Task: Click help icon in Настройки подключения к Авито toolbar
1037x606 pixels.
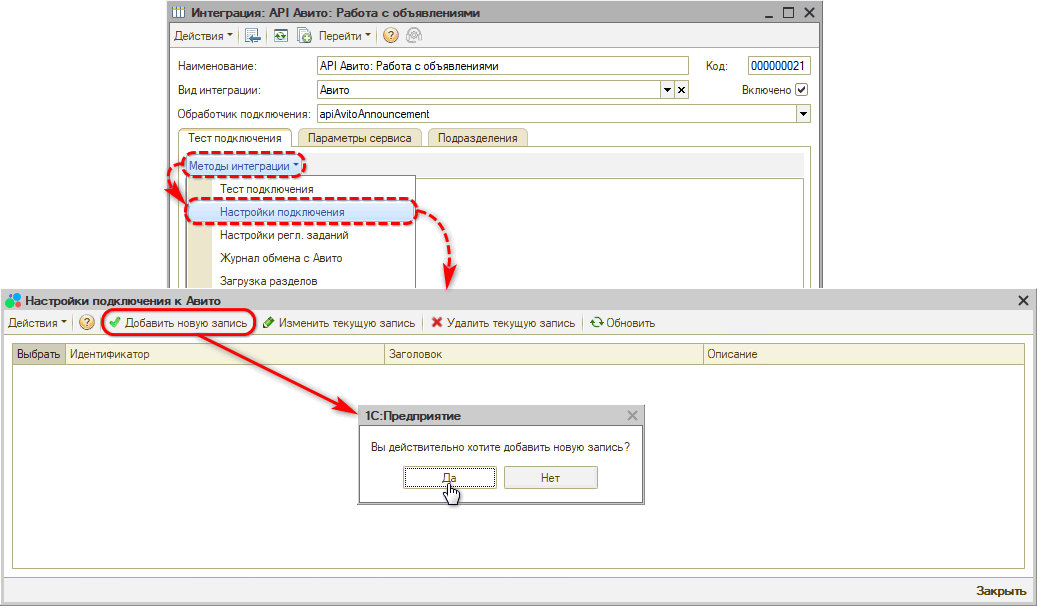Action: pos(87,323)
